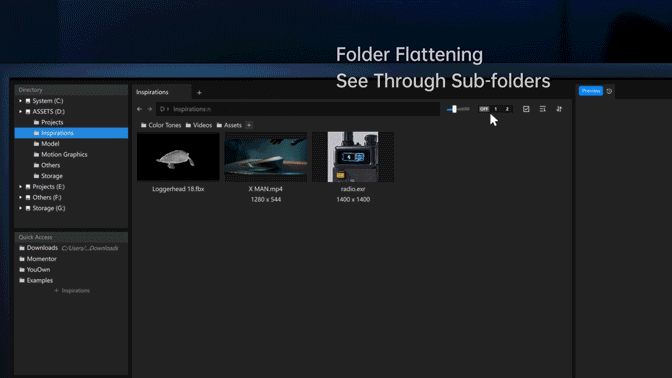Toggle the sort order arrows icon
Screen dimensions: 672x378
559,109
